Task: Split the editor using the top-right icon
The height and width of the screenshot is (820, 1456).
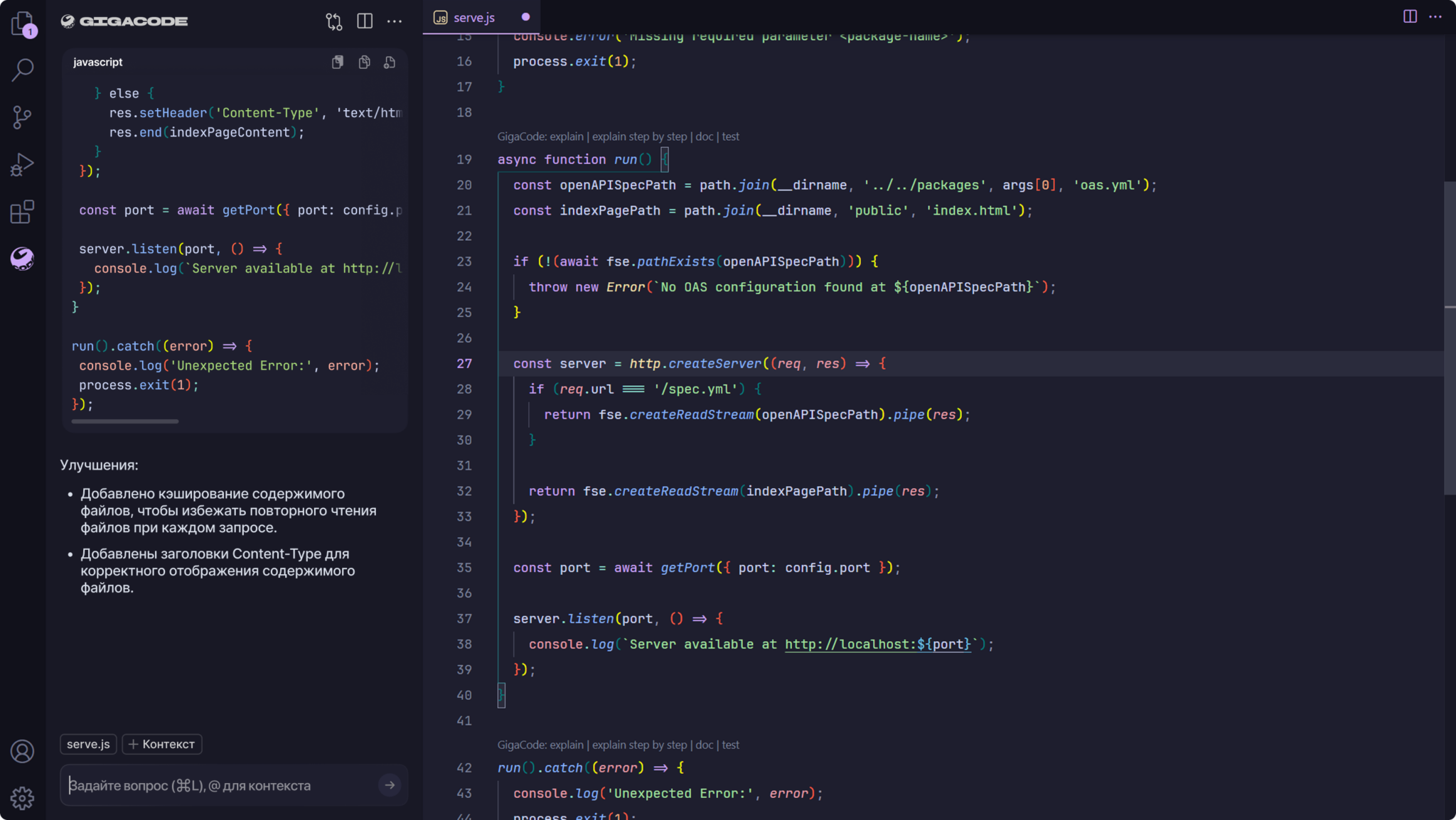Action: (1410, 16)
